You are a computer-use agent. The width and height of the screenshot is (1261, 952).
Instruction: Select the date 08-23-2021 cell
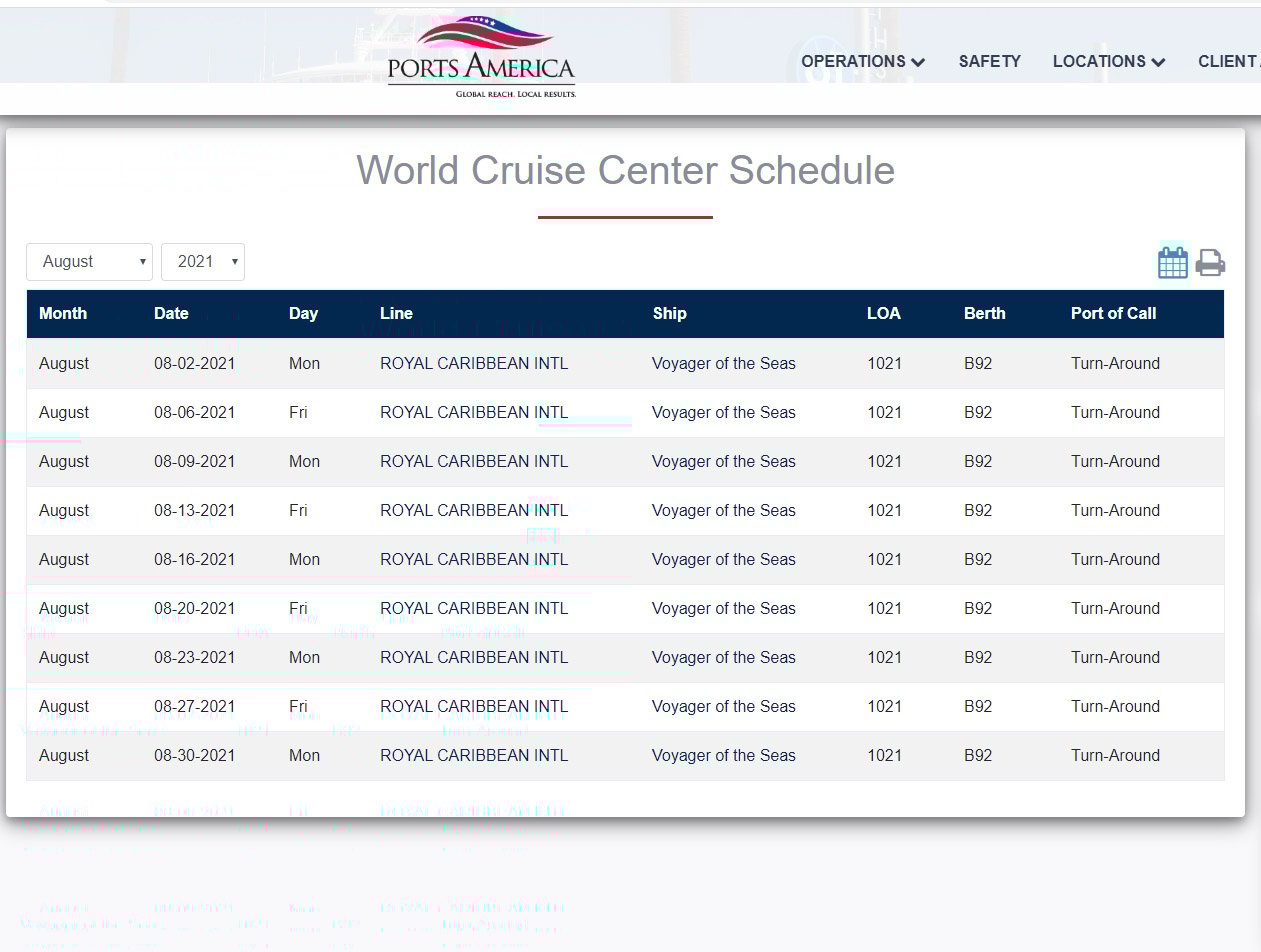click(195, 657)
